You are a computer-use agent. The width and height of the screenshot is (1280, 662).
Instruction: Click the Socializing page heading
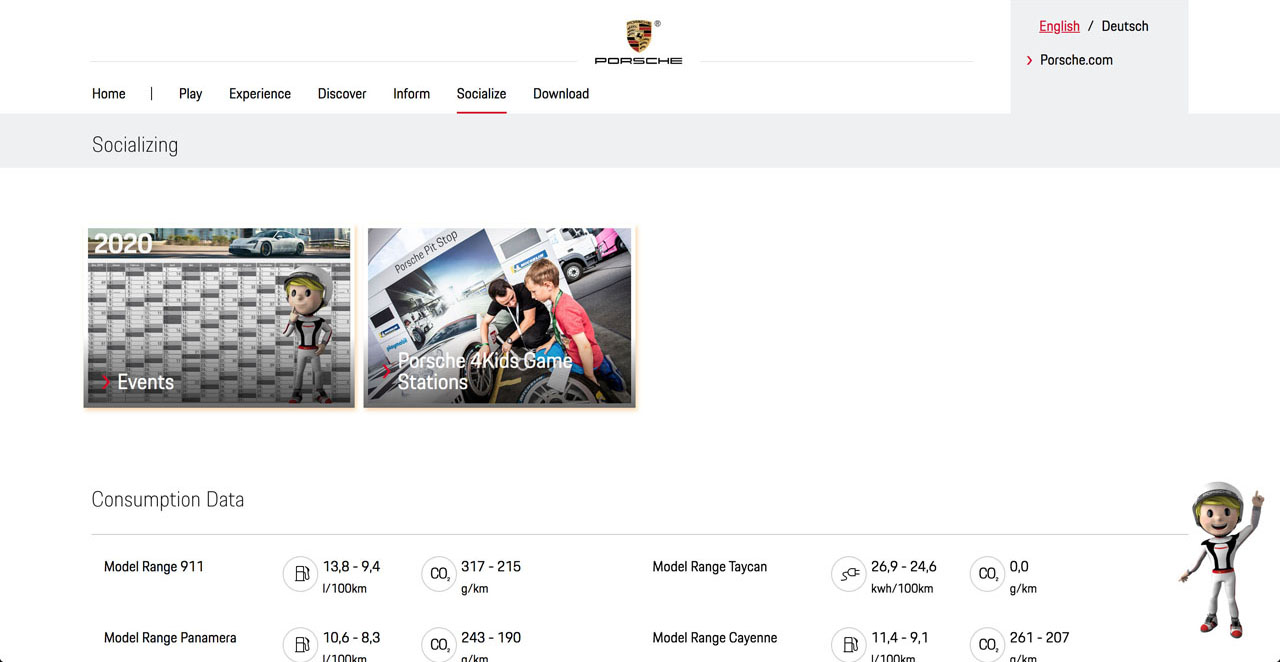pyautogui.click(x=135, y=145)
